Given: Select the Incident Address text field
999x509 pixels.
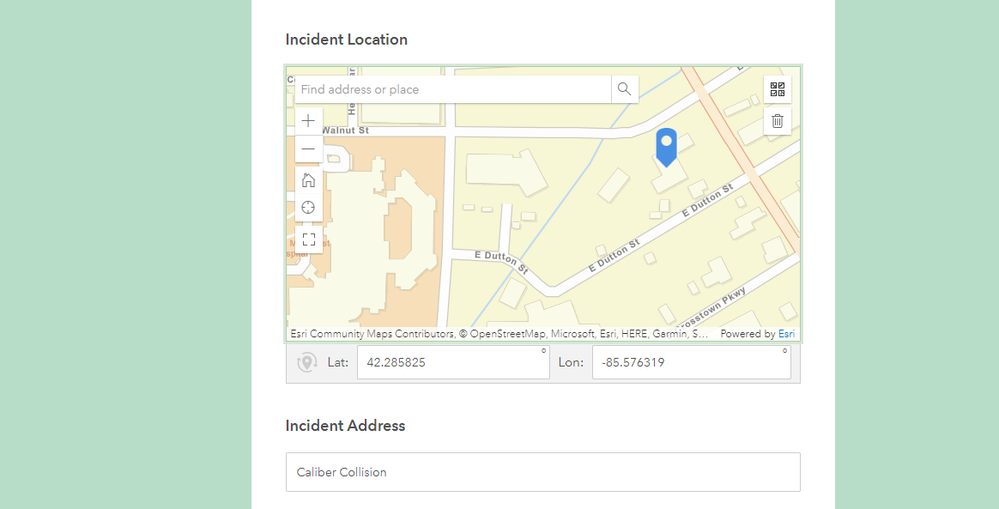Looking at the screenshot, I should (543, 472).
